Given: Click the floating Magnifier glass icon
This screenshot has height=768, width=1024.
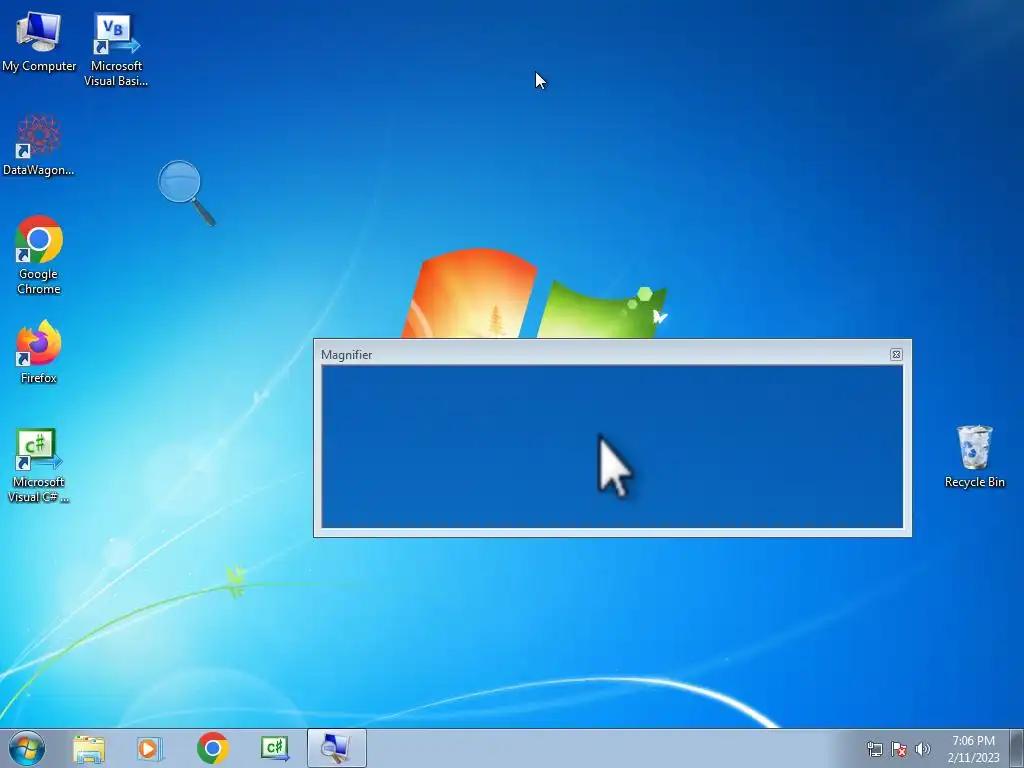Looking at the screenshot, I should pyautogui.click(x=187, y=193).
